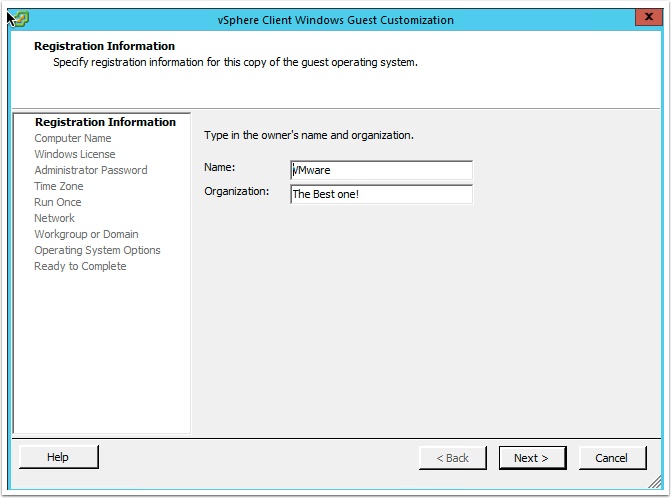Open Help for this wizard
The width and height of the screenshot is (671, 498).
tap(59, 457)
